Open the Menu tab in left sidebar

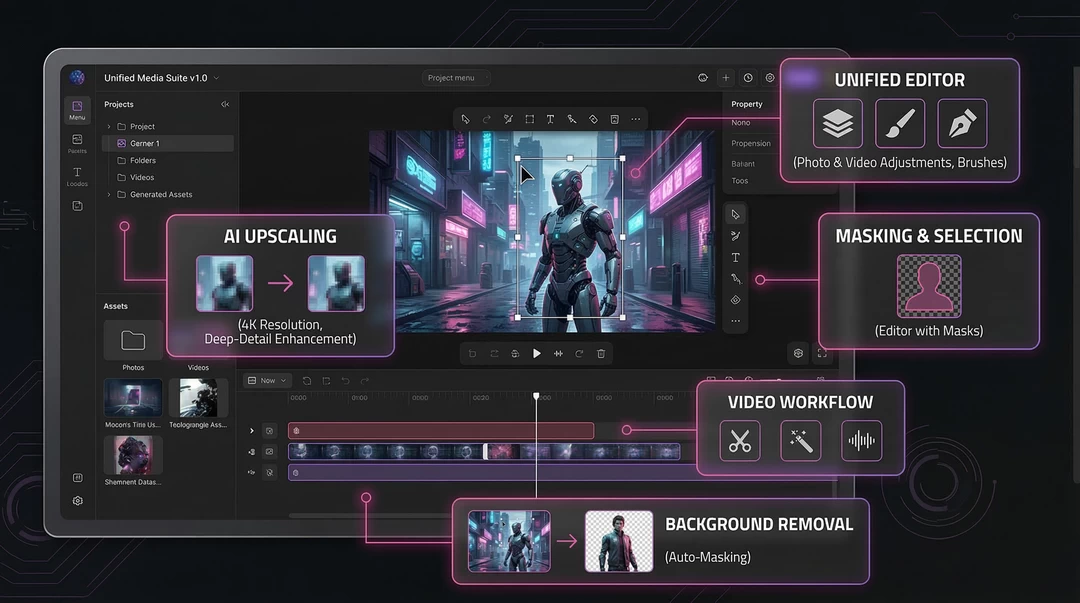click(77, 110)
